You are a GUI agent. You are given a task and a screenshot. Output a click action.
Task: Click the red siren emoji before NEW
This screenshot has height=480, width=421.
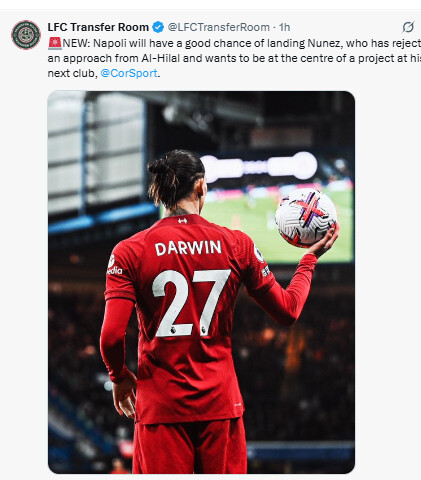(x=55, y=43)
